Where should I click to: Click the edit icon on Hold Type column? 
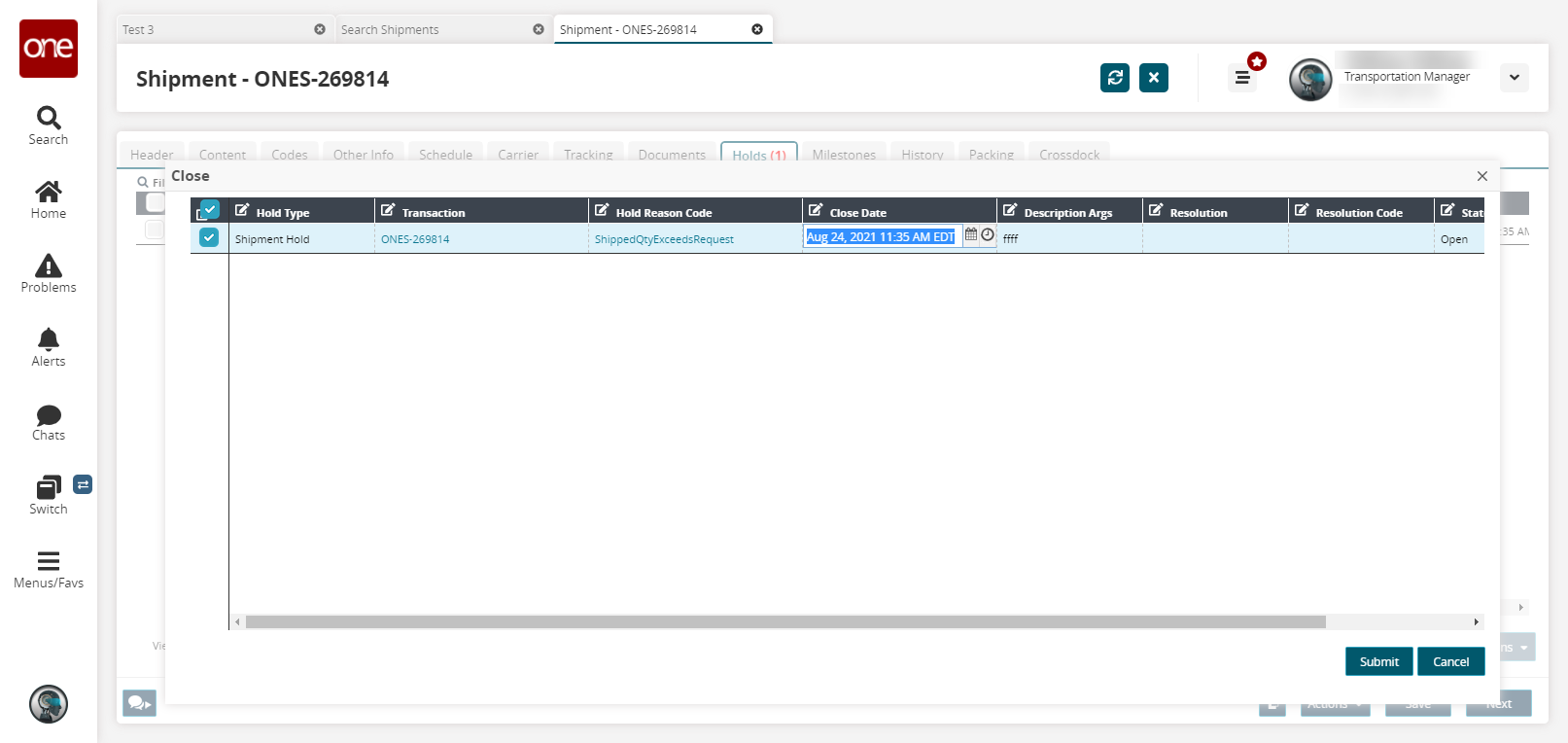click(x=242, y=210)
